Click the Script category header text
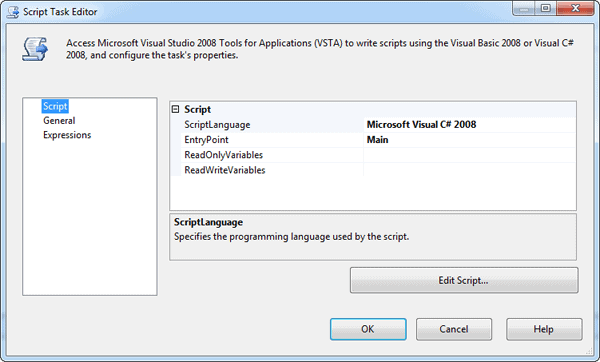600x362 pixels. point(197,109)
